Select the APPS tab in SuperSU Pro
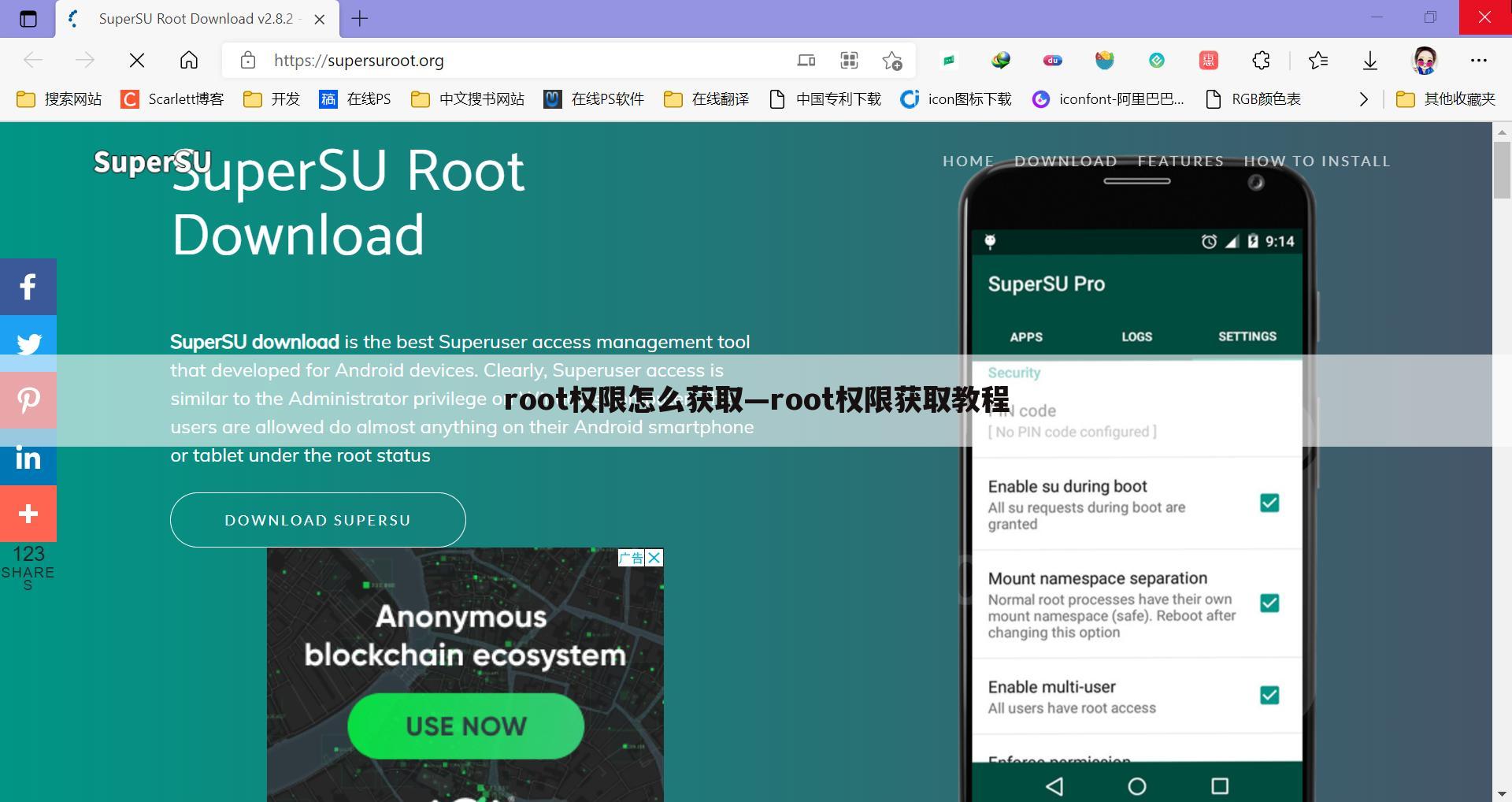This screenshot has height=802, width=1512. pos(1026,336)
